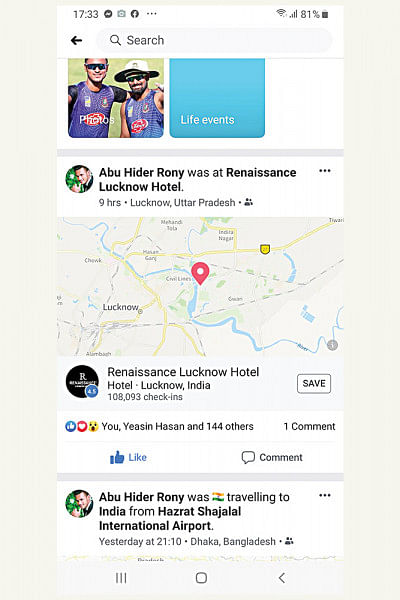Viewport: 400px width, 600px height.
Task: Open Hazrat Shajalal International Airport link
Action: coord(170,518)
